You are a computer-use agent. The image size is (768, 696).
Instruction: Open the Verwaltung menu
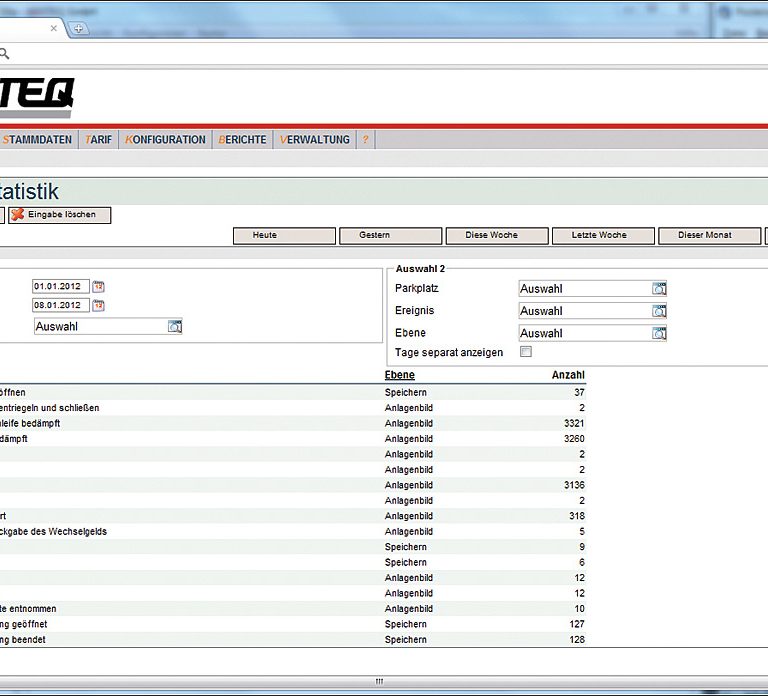coord(315,140)
